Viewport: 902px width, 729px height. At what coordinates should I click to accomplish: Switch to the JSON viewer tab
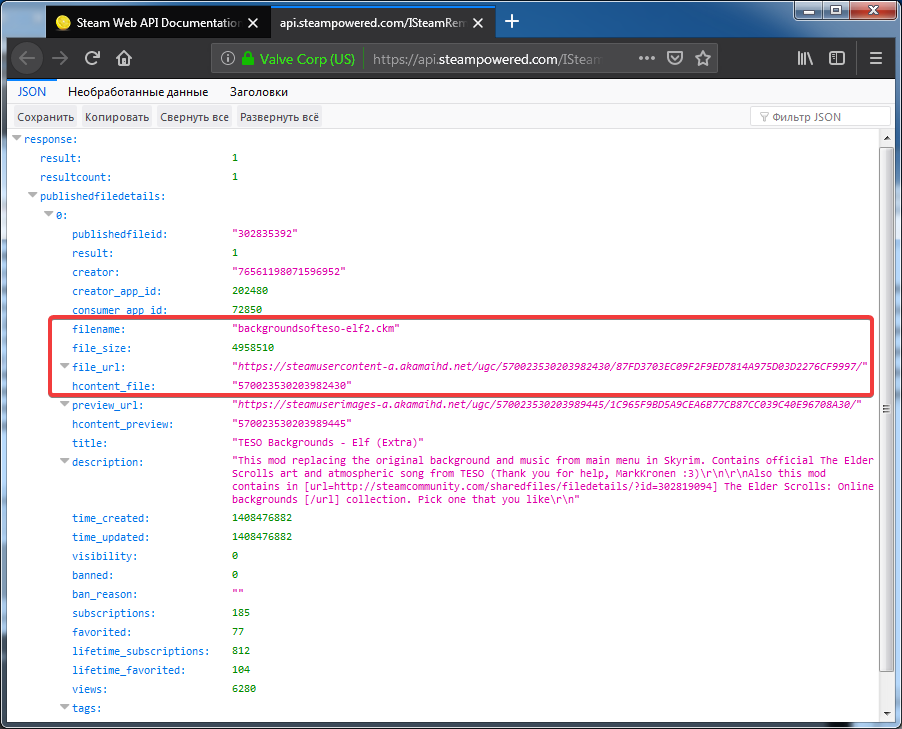point(32,92)
